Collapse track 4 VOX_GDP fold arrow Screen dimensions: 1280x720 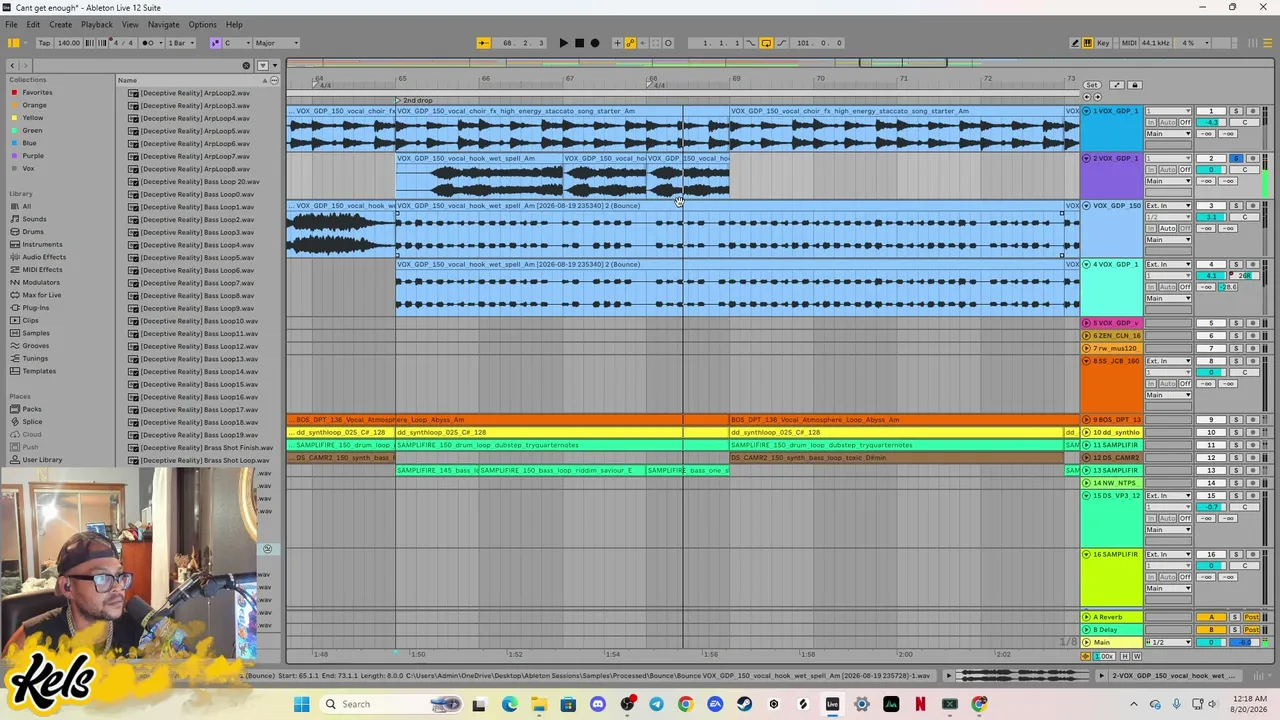click(x=1087, y=264)
